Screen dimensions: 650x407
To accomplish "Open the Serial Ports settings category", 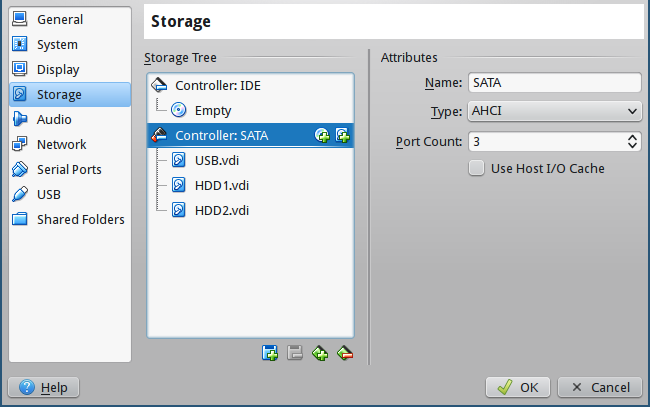I will coord(70,169).
